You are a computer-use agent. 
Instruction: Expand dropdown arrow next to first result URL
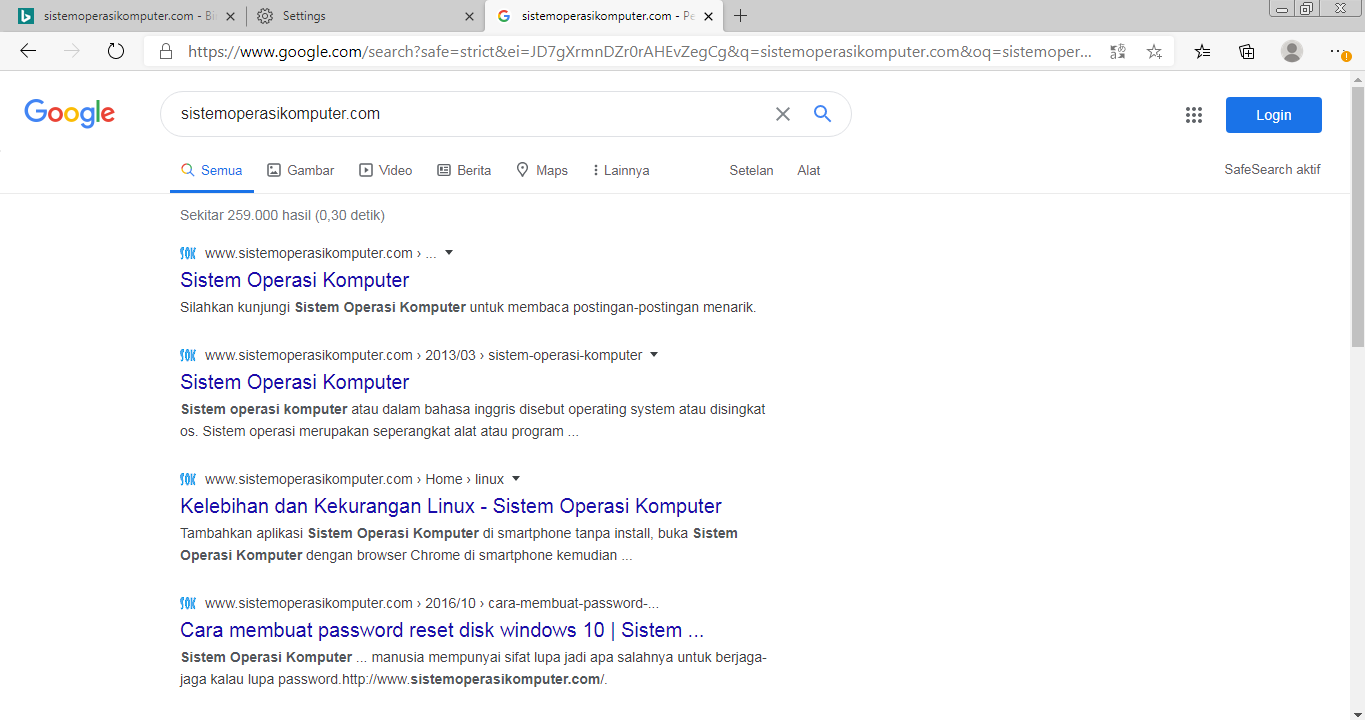click(449, 253)
